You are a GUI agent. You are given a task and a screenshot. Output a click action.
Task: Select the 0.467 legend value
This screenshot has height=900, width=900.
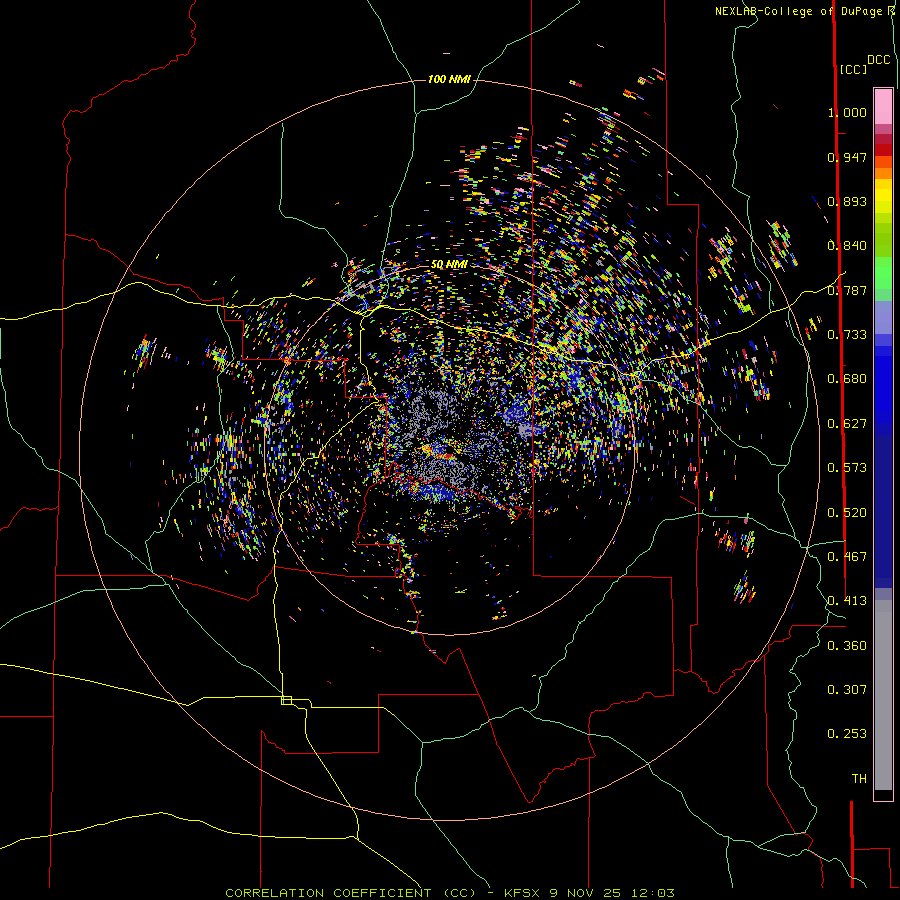pyautogui.click(x=847, y=557)
